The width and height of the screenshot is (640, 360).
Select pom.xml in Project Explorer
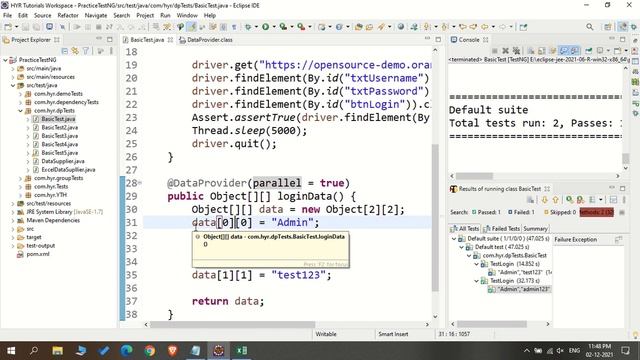tap(38, 254)
